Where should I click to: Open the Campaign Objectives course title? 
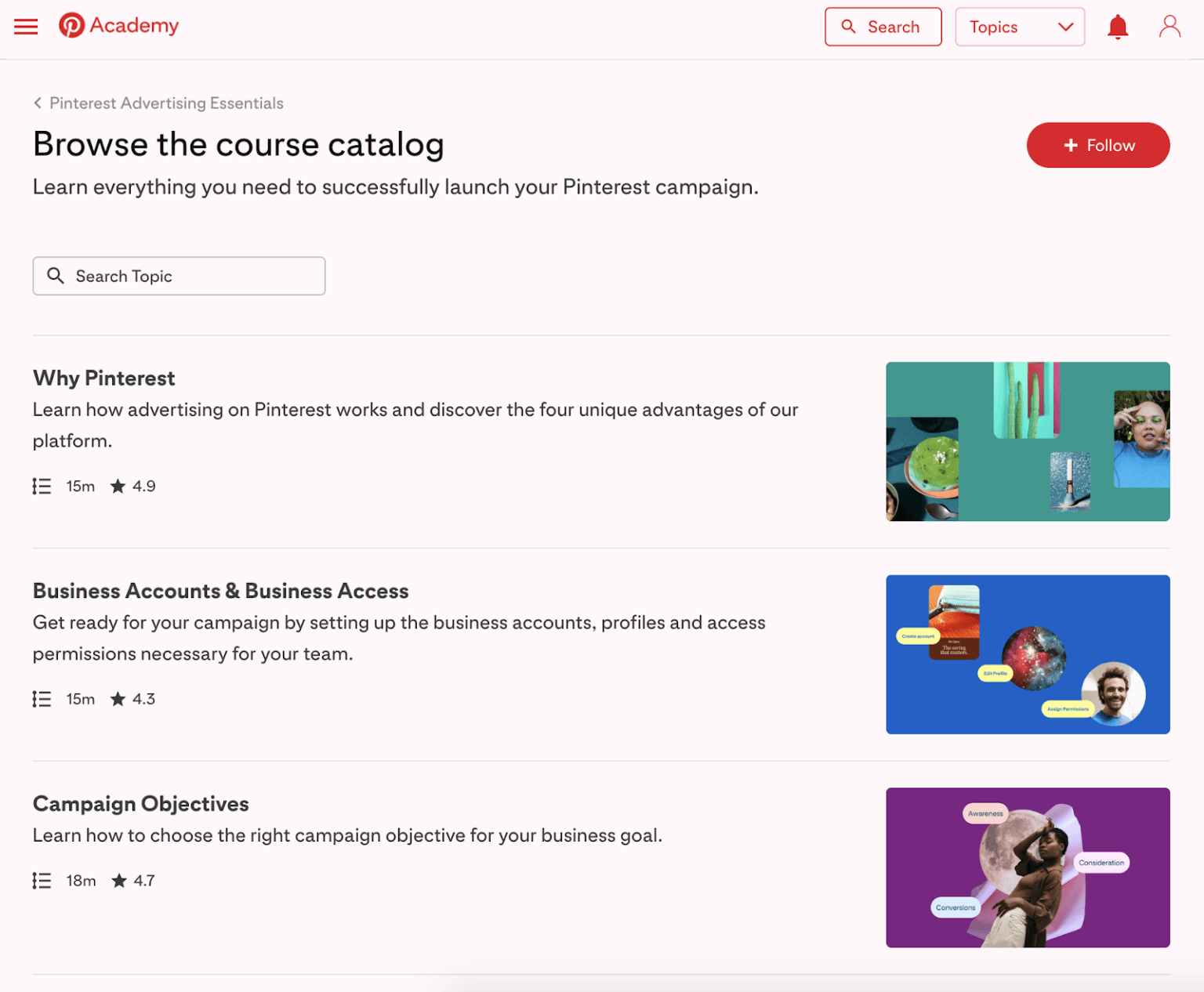(140, 804)
